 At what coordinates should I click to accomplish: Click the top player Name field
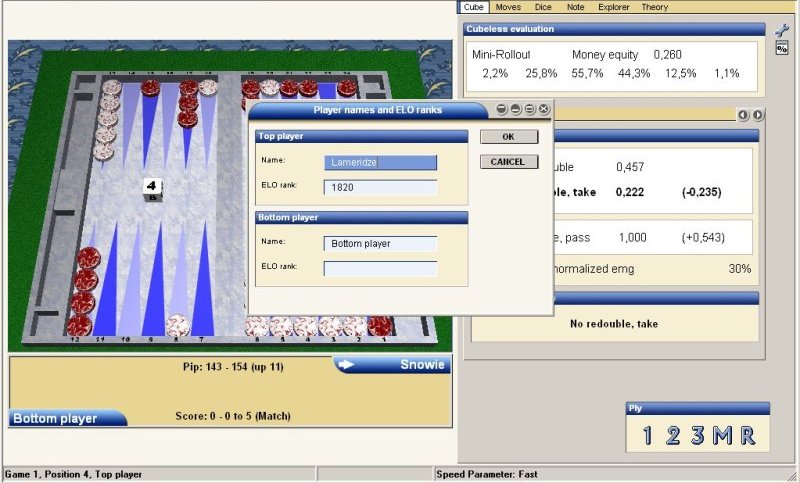(380, 162)
